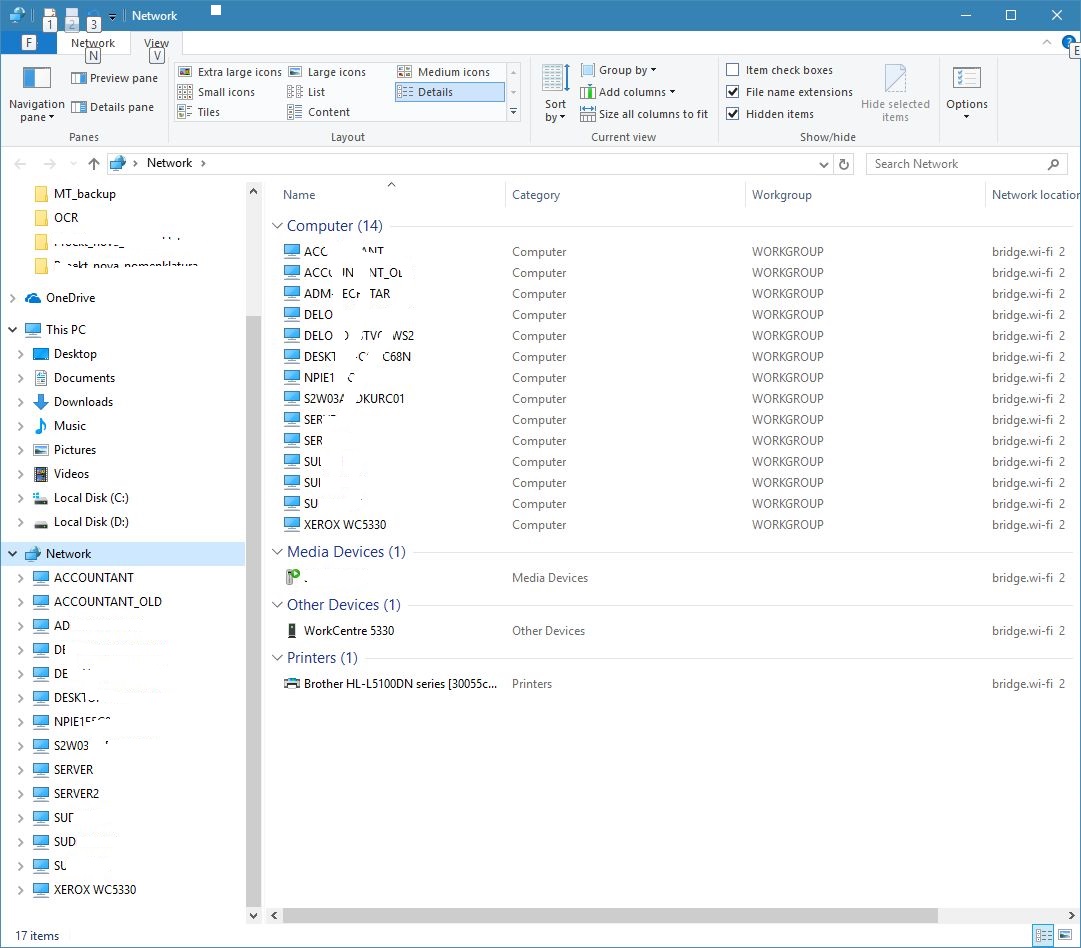Click the Refresh button in address bar
The width and height of the screenshot is (1081, 948).
click(844, 164)
